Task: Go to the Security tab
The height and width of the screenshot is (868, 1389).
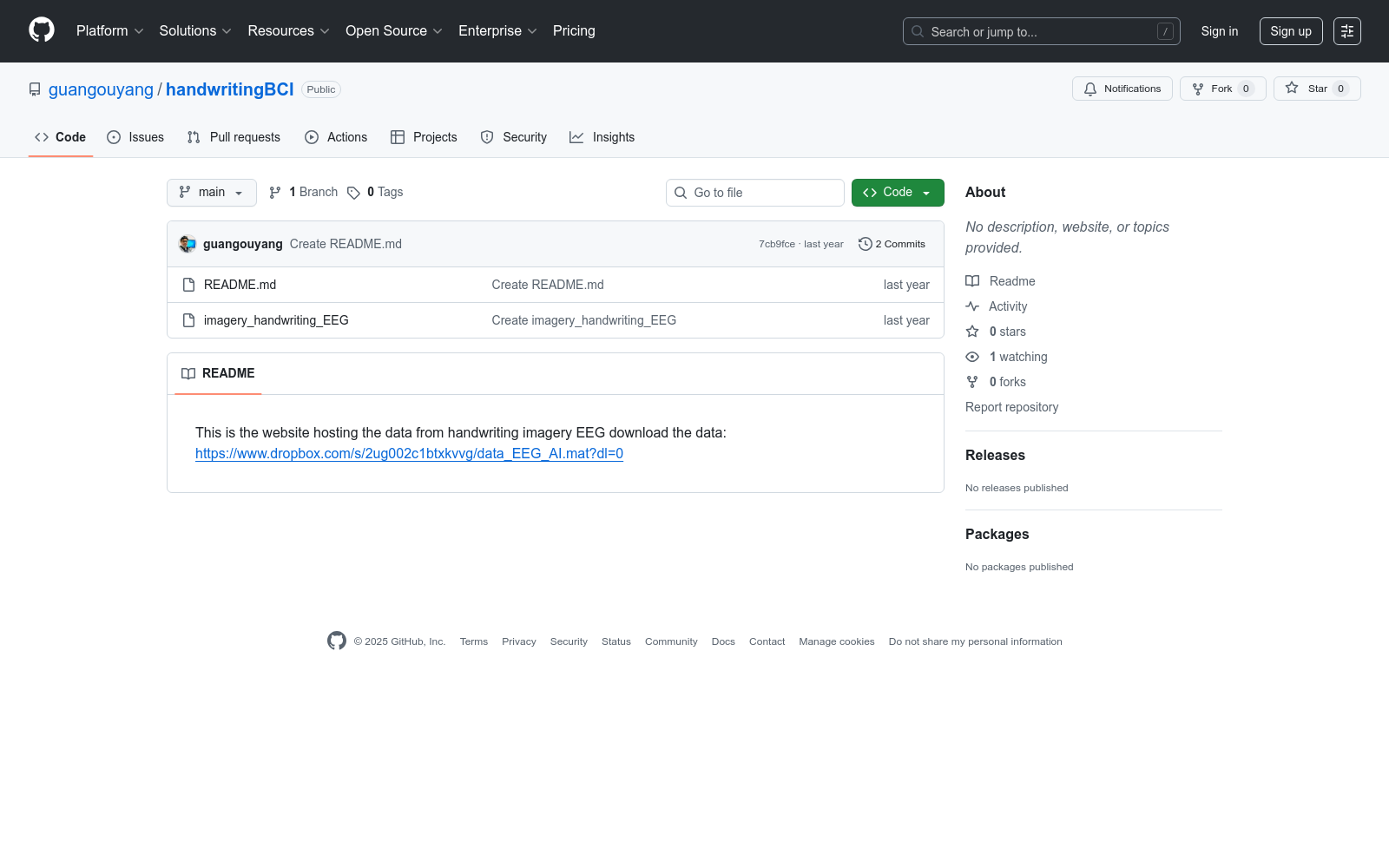Action: point(514,137)
